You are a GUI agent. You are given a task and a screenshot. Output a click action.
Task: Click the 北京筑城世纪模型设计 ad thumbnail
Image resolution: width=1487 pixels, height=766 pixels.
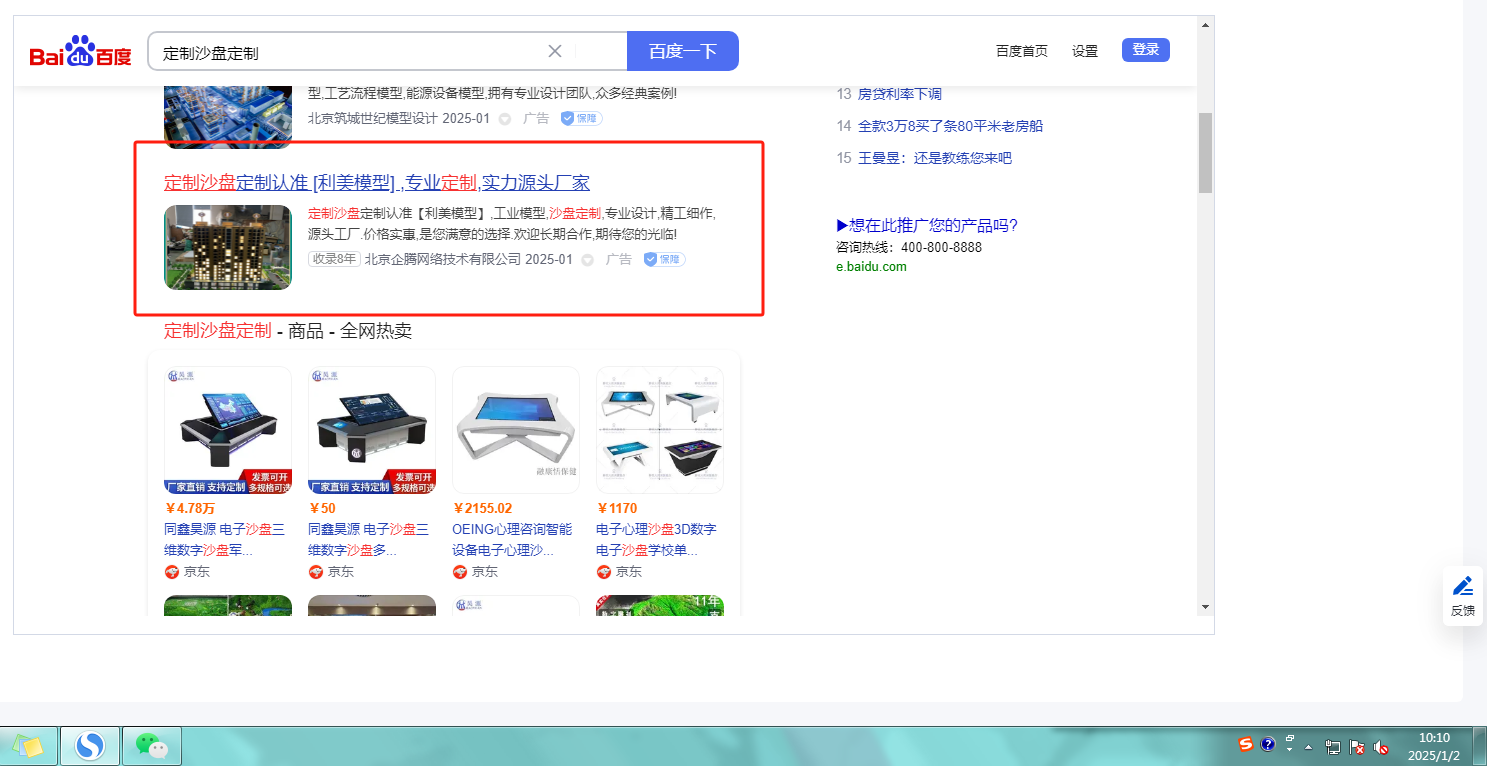(x=228, y=116)
